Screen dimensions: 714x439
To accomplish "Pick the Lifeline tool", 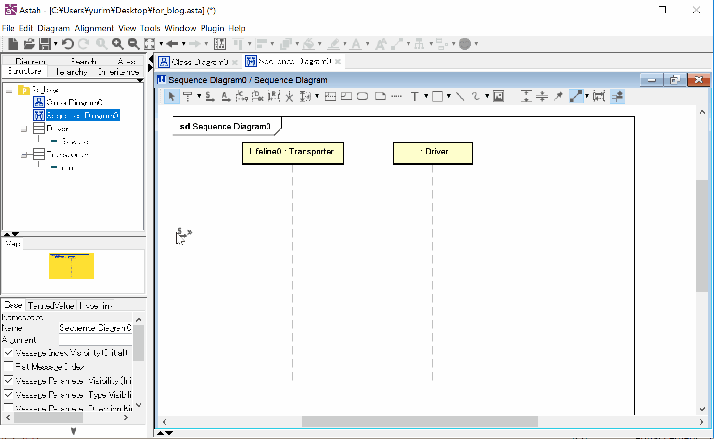I will click(188, 96).
